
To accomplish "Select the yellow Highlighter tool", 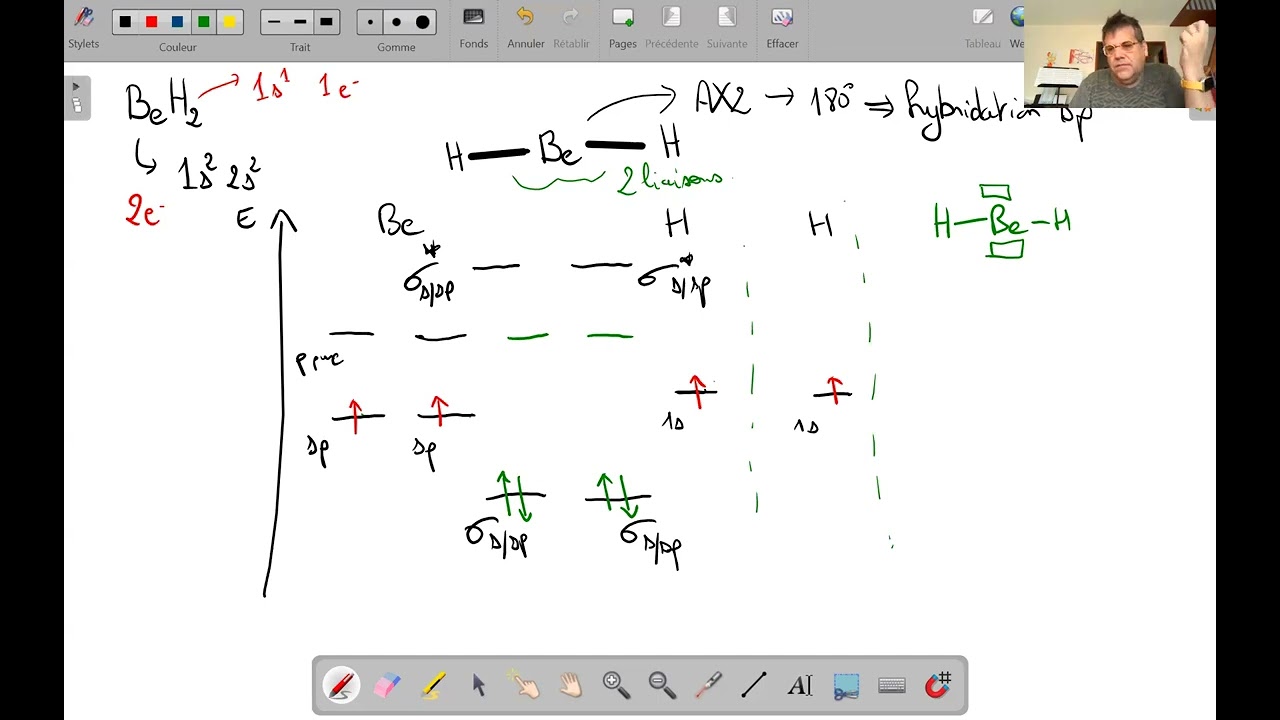I will tap(433, 685).
